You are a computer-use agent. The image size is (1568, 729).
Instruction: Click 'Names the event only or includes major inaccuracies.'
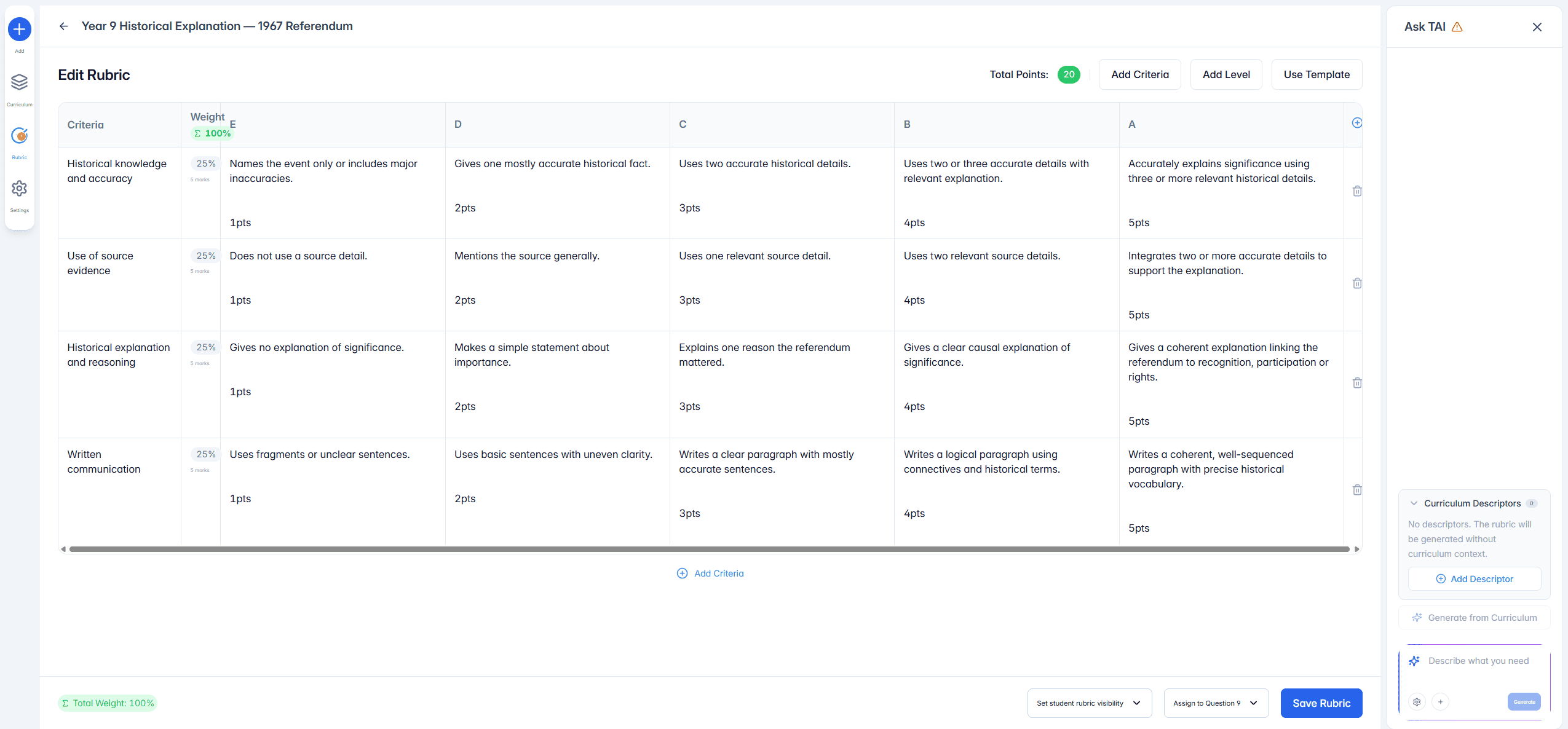pos(323,171)
